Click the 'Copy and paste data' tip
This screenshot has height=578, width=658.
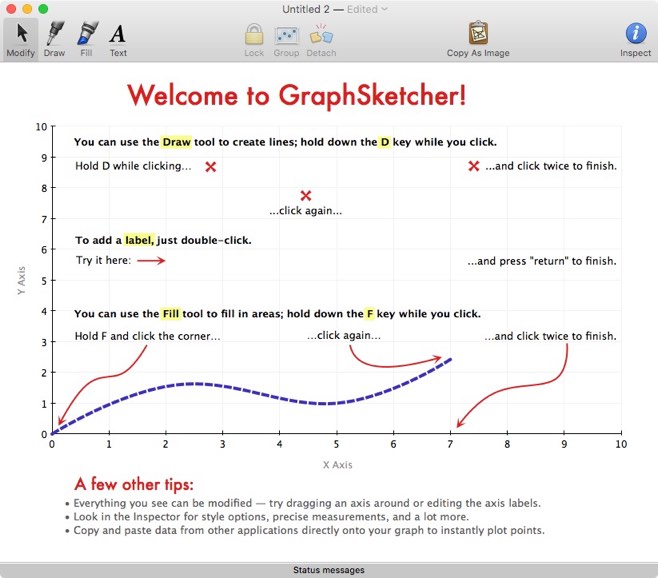309,530
